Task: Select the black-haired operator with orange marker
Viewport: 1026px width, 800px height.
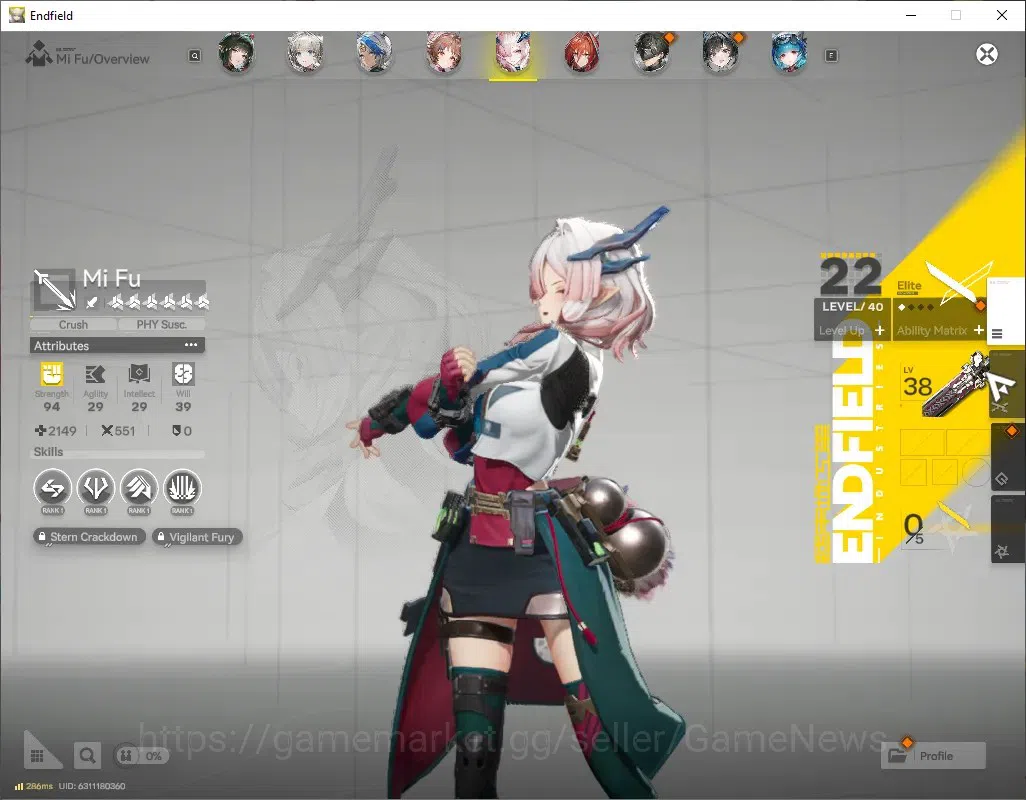Action: [720, 52]
